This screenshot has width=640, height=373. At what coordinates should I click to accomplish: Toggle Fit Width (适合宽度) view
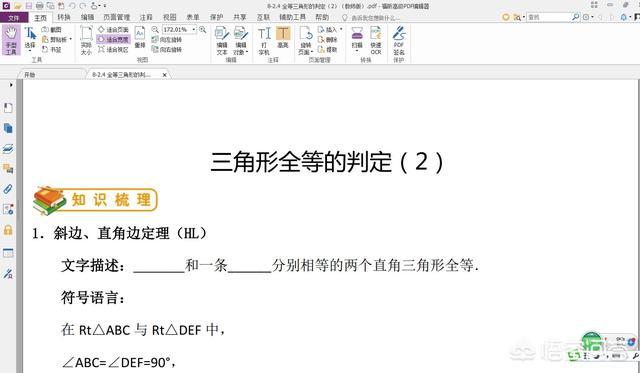click(x=113, y=40)
